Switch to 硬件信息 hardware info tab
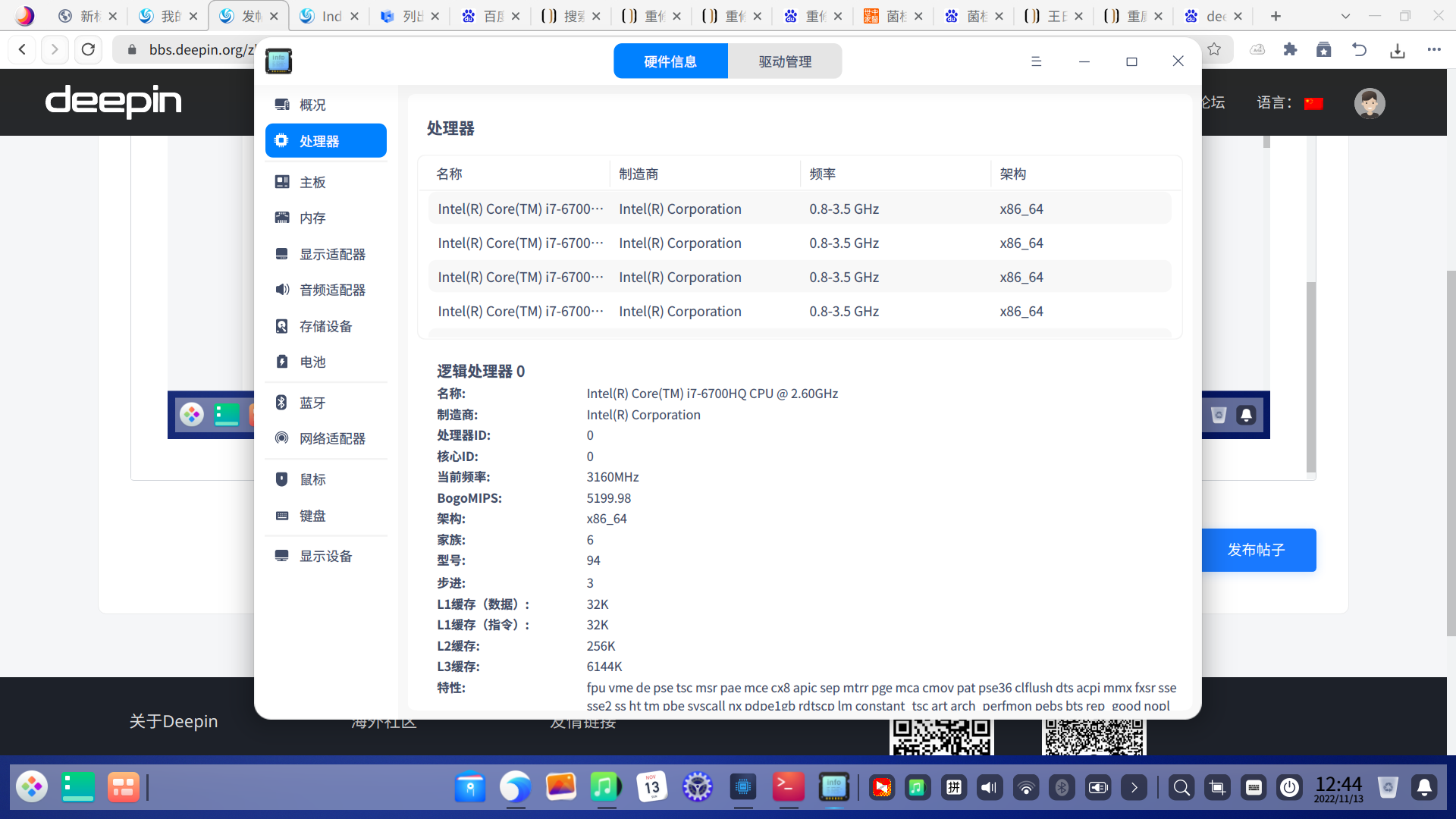 (x=670, y=61)
